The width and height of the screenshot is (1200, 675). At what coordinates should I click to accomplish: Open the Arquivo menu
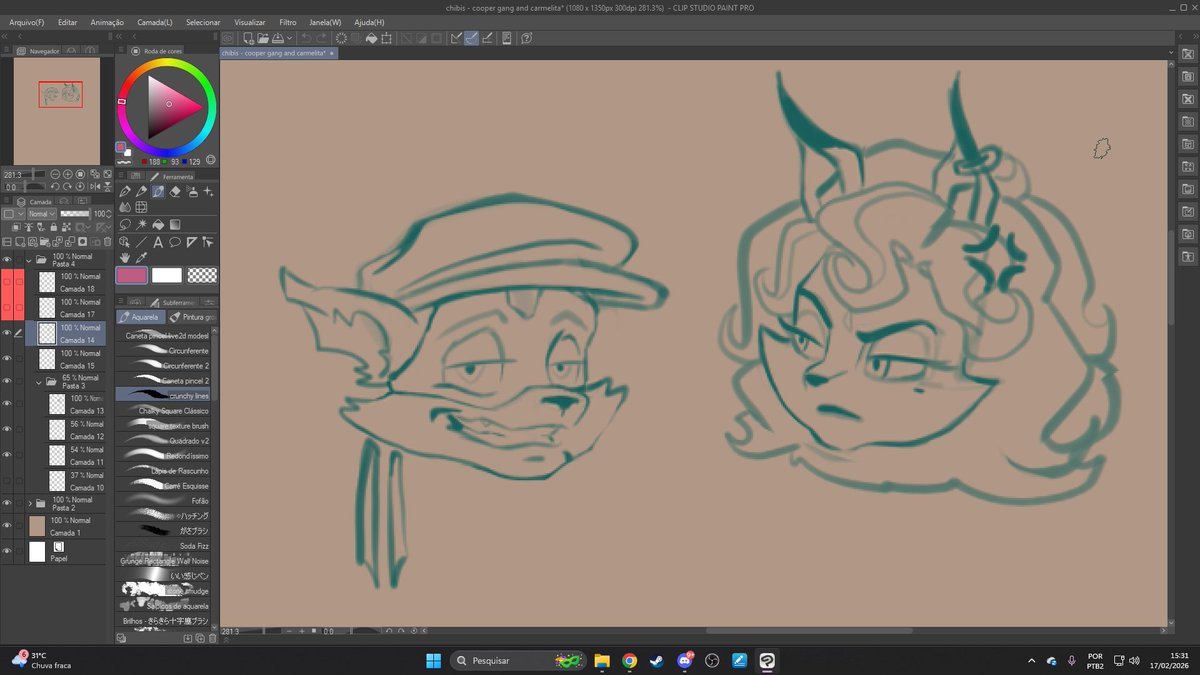(25, 21)
